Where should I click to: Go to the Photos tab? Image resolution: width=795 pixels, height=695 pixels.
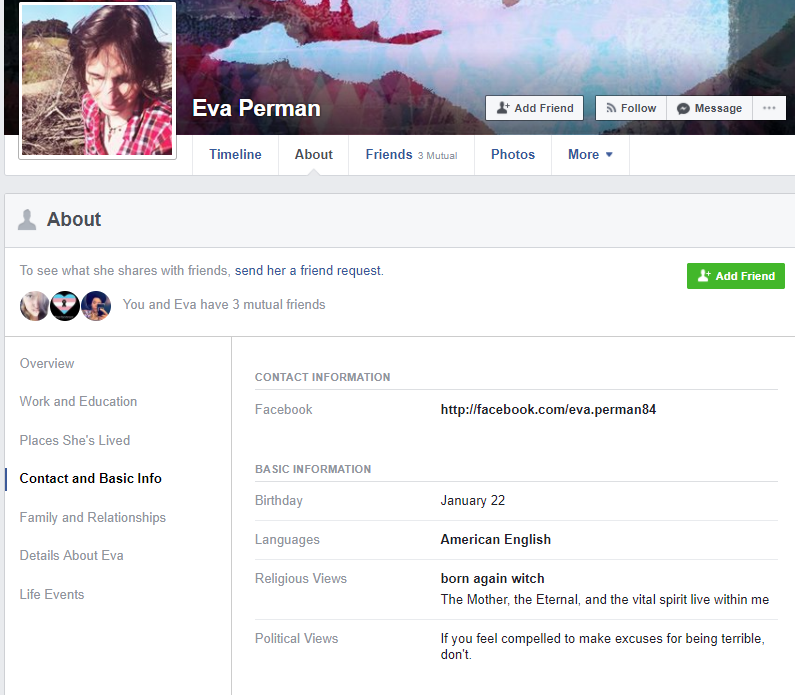[x=513, y=155]
